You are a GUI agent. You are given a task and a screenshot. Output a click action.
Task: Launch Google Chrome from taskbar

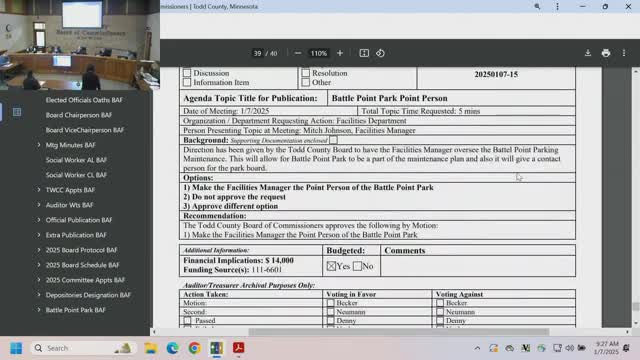[x=194, y=348]
